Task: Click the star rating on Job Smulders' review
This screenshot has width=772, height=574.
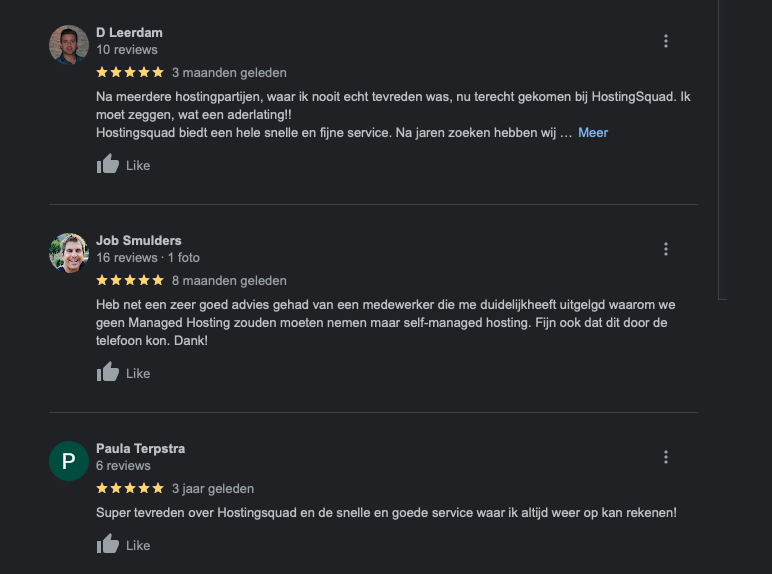Action: coord(130,280)
